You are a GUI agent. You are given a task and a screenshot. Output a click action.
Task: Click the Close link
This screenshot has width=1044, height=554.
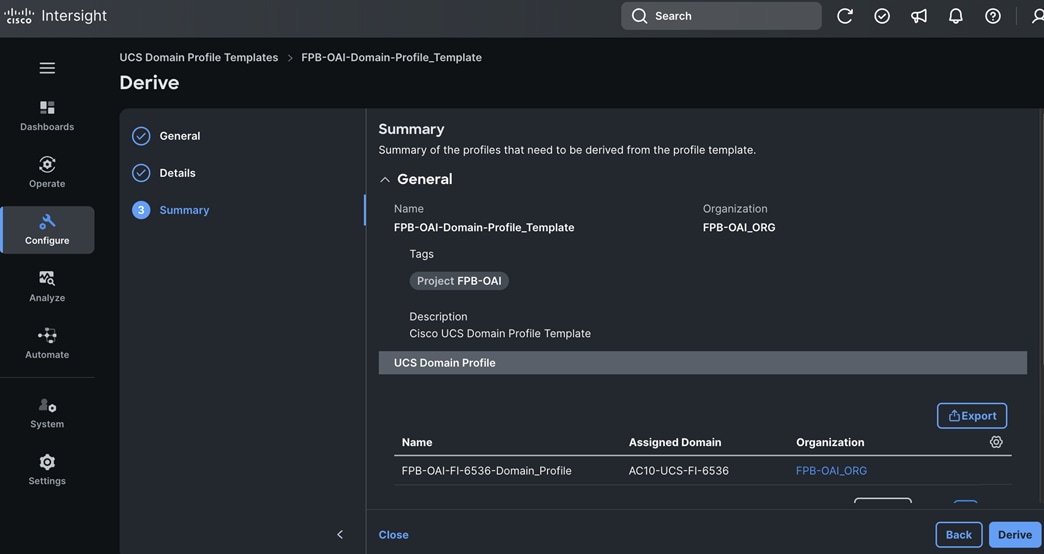393,535
